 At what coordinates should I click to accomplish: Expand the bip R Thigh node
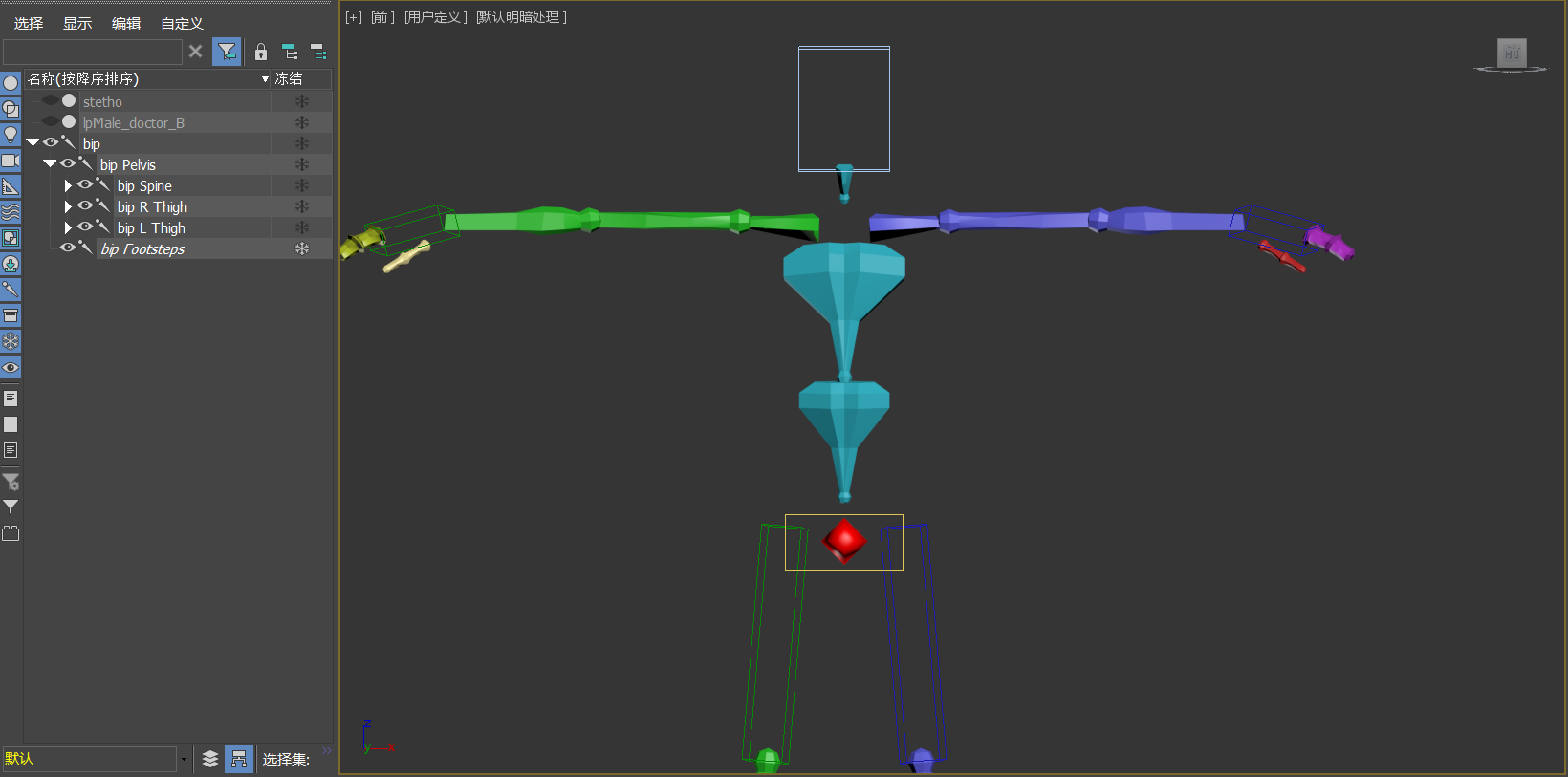point(68,206)
